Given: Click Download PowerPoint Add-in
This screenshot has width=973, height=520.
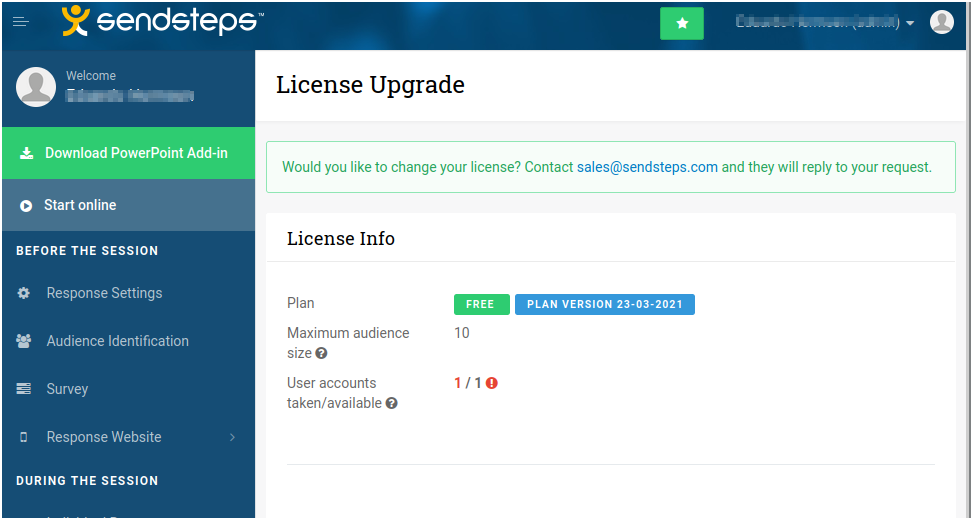Looking at the screenshot, I should [128, 153].
